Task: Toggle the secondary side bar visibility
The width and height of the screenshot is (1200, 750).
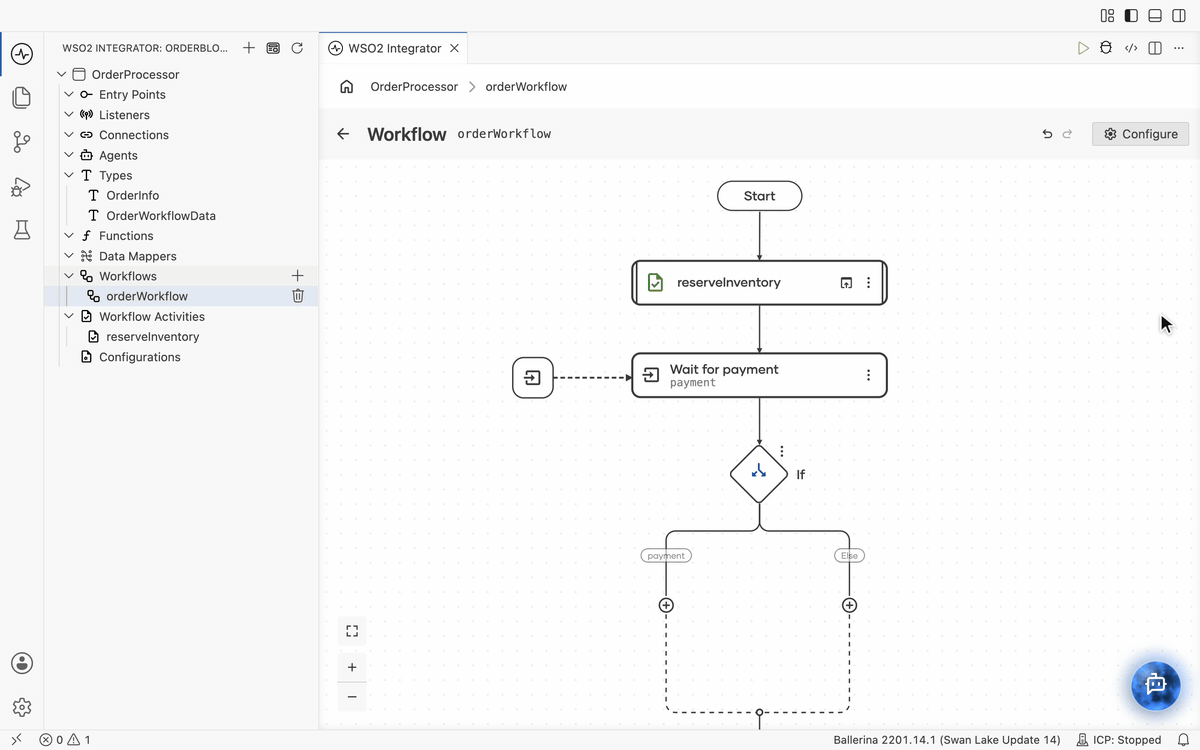Action: point(1178,16)
